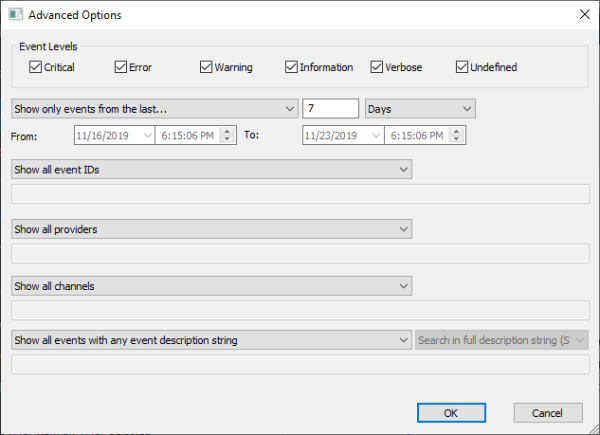
Task: Toggle the Undefined checkbox
Action: pos(462,68)
